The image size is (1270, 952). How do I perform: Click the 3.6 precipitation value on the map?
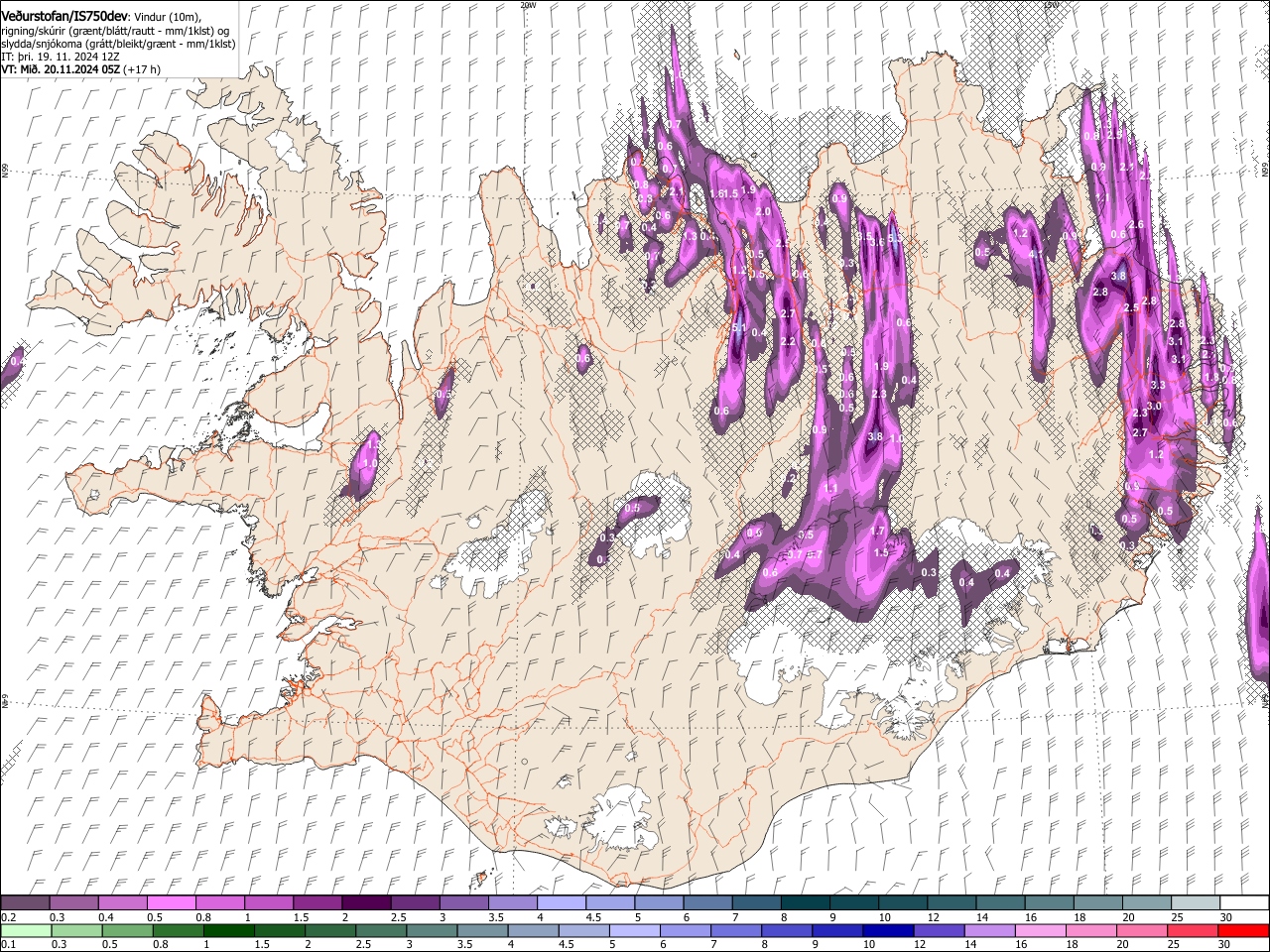(x=877, y=242)
